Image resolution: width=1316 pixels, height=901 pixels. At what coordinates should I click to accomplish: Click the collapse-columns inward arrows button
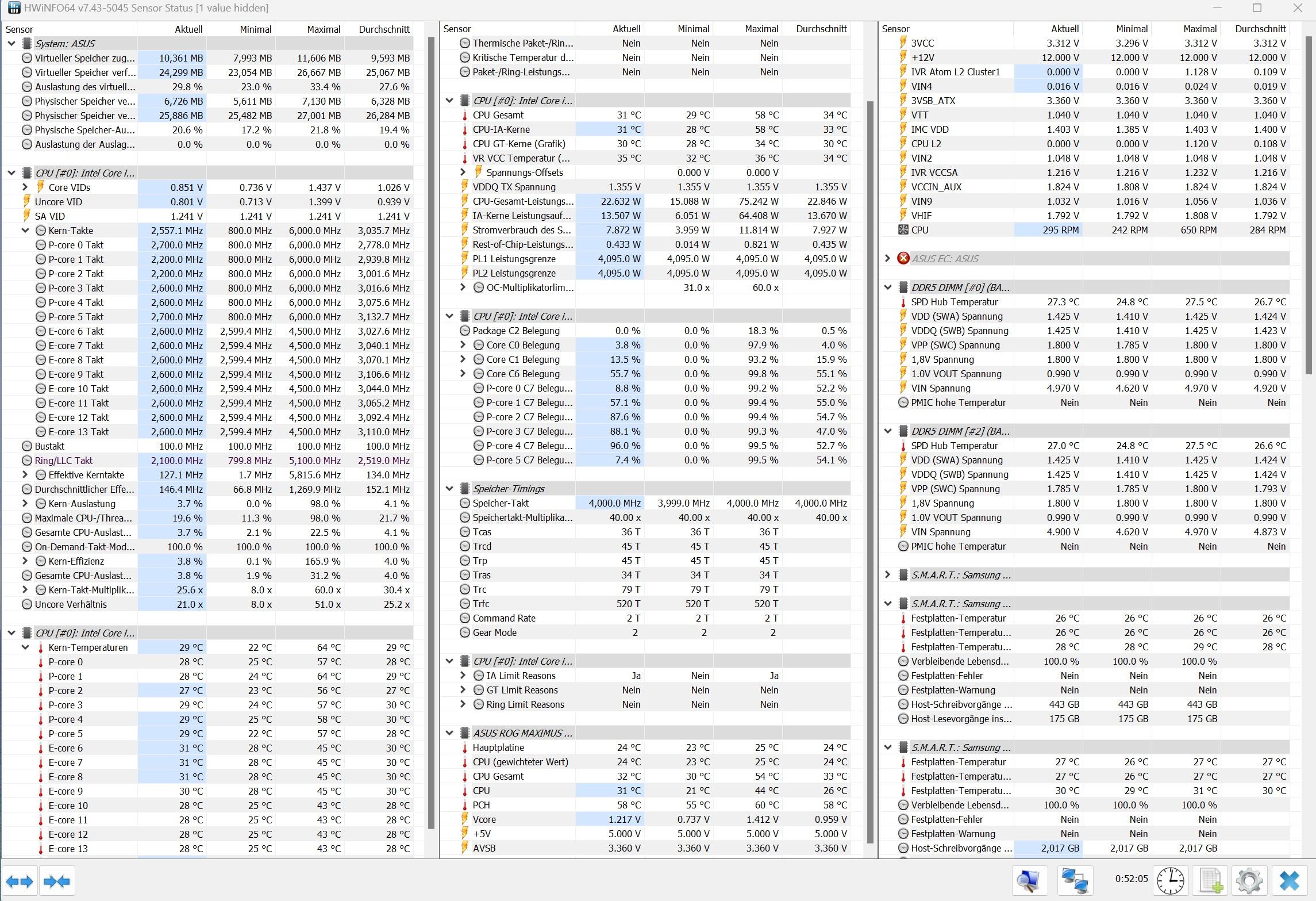click(57, 881)
